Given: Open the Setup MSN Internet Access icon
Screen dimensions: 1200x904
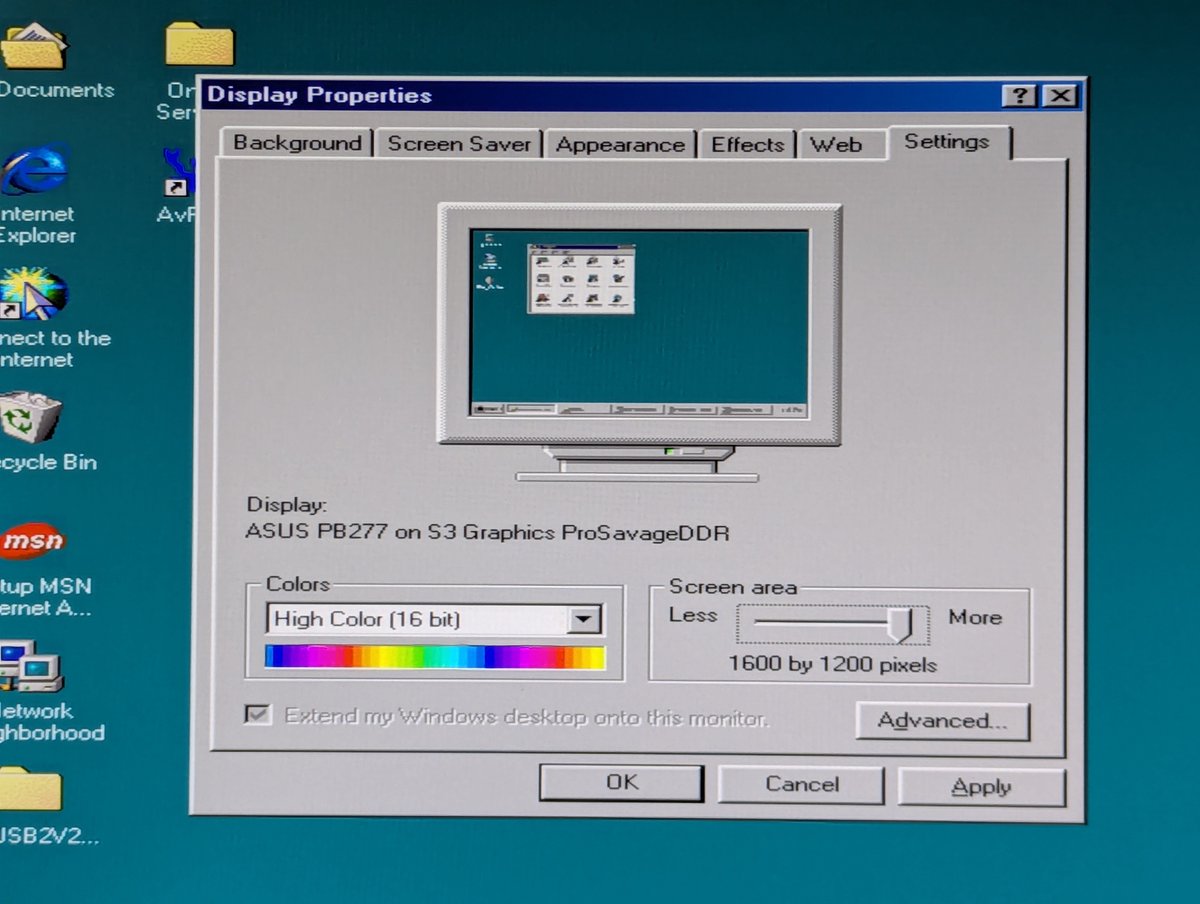Looking at the screenshot, I should pyautogui.click(x=32, y=542).
